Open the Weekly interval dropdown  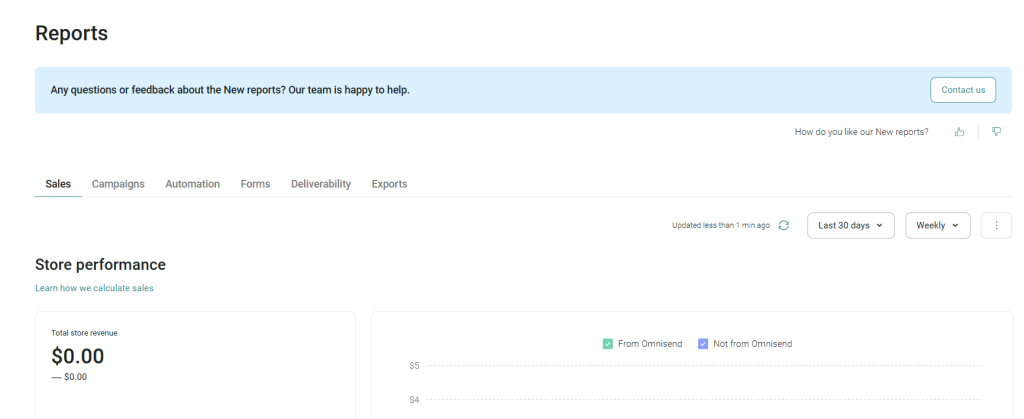tap(937, 226)
